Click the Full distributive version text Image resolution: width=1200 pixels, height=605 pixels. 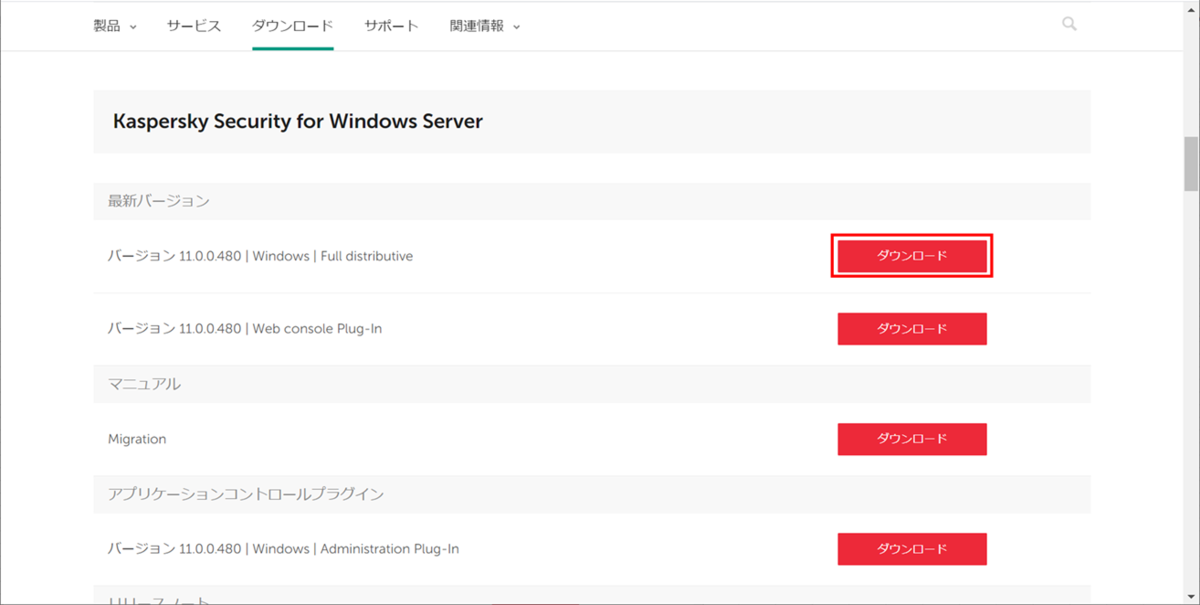click(x=260, y=256)
